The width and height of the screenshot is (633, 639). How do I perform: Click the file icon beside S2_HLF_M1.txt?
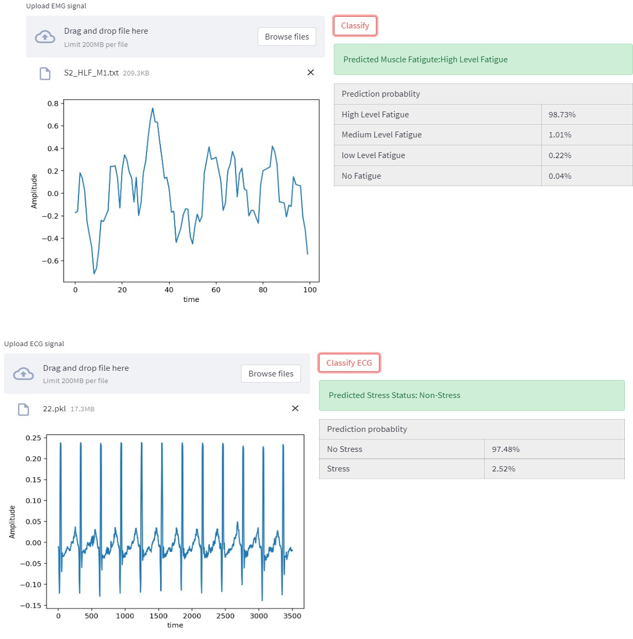[44, 73]
